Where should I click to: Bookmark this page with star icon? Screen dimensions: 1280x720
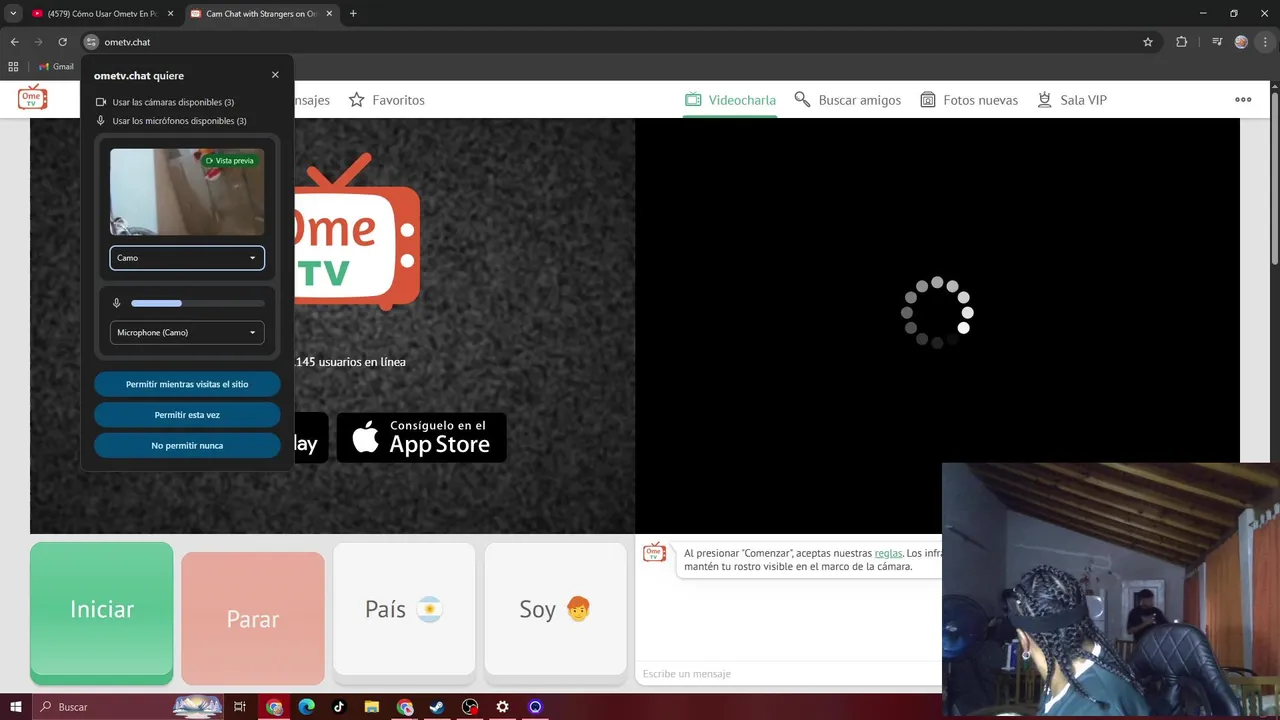pos(1148,42)
